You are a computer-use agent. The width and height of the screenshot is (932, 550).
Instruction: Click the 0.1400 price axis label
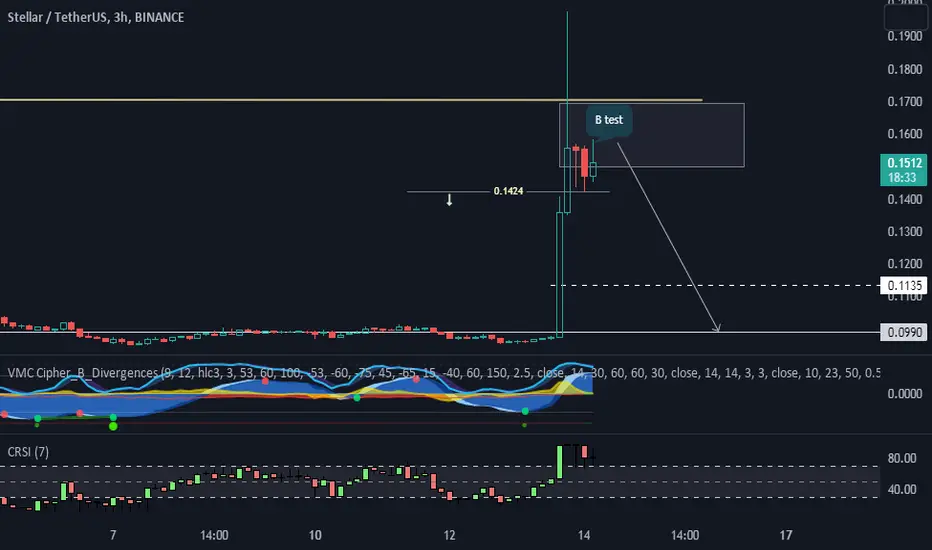pos(905,199)
